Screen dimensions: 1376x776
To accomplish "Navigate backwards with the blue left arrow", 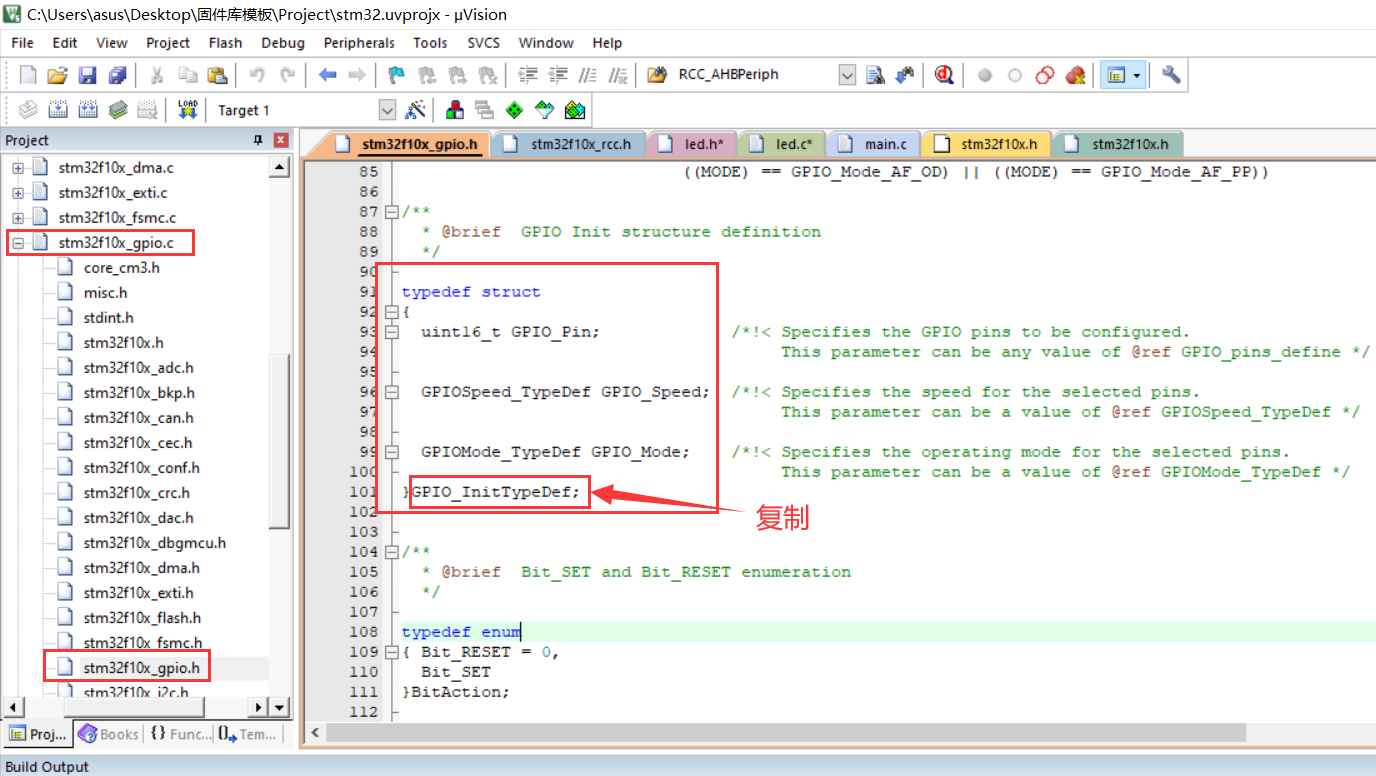I will click(327, 75).
